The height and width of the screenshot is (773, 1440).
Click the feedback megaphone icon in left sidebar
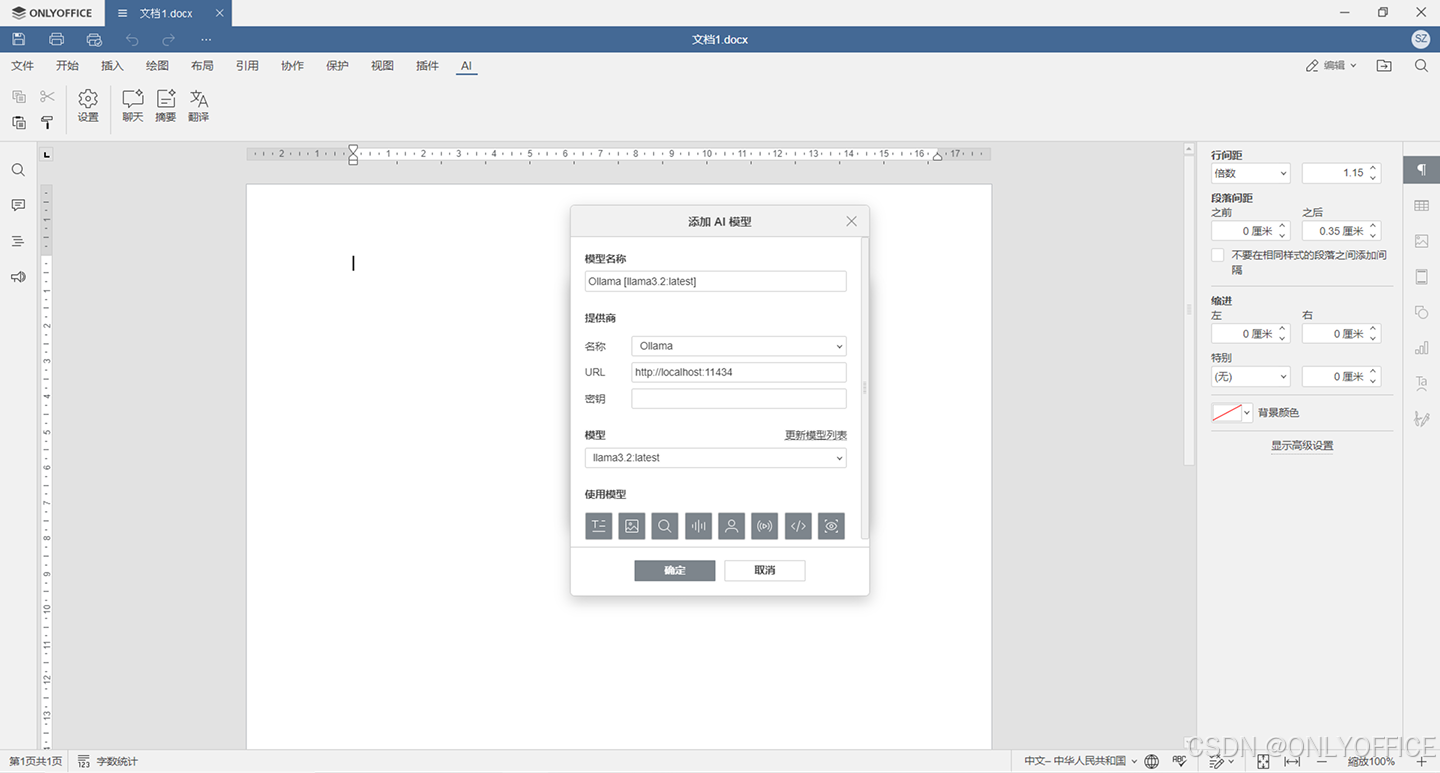coord(18,277)
